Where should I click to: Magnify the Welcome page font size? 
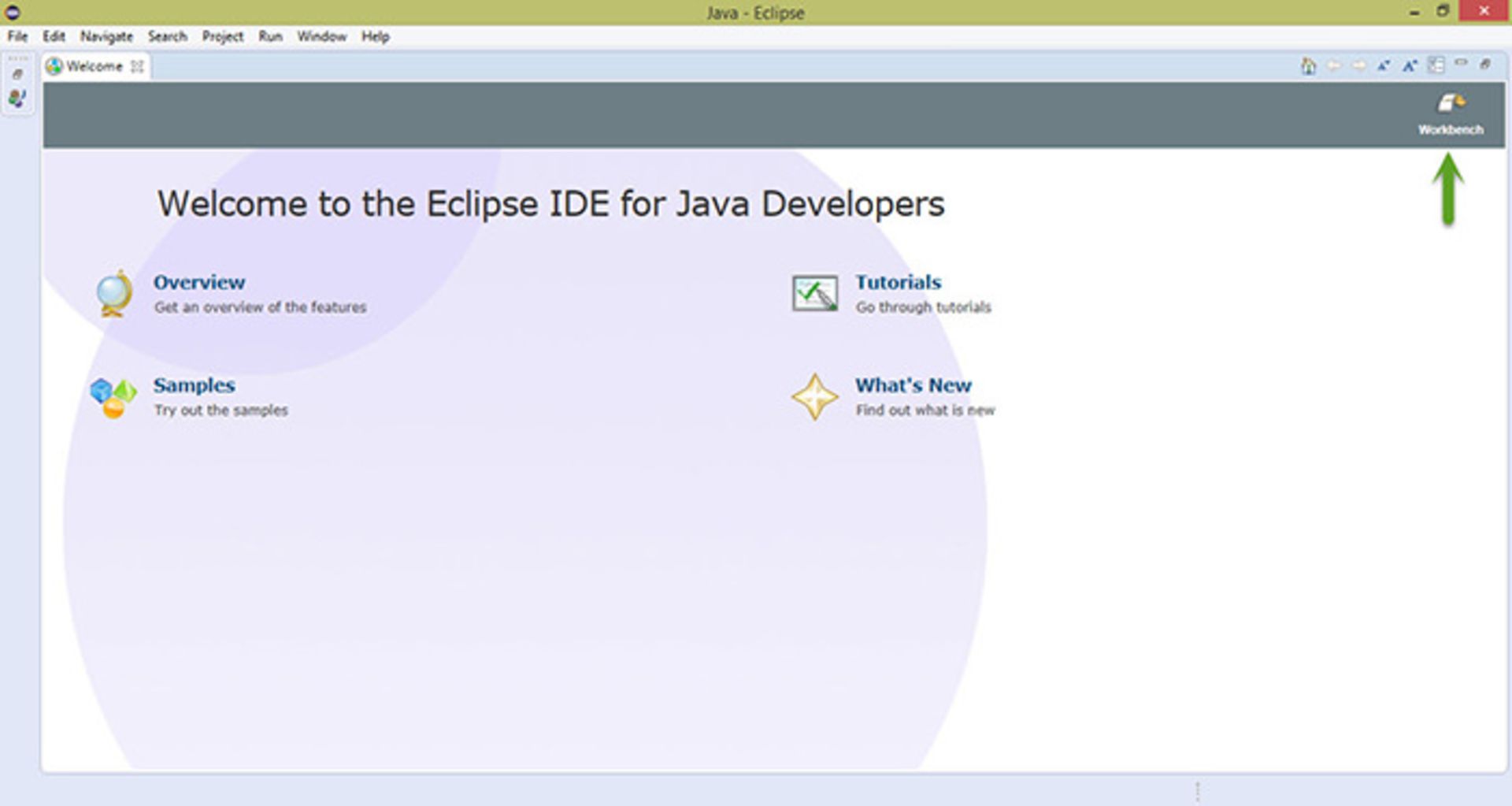(1410, 65)
